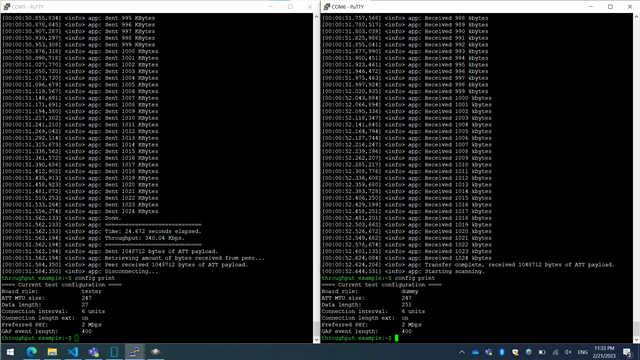Launch Microsoft Edge from the taskbar
This screenshot has width=640, height=360.
pyautogui.click(x=31, y=352)
